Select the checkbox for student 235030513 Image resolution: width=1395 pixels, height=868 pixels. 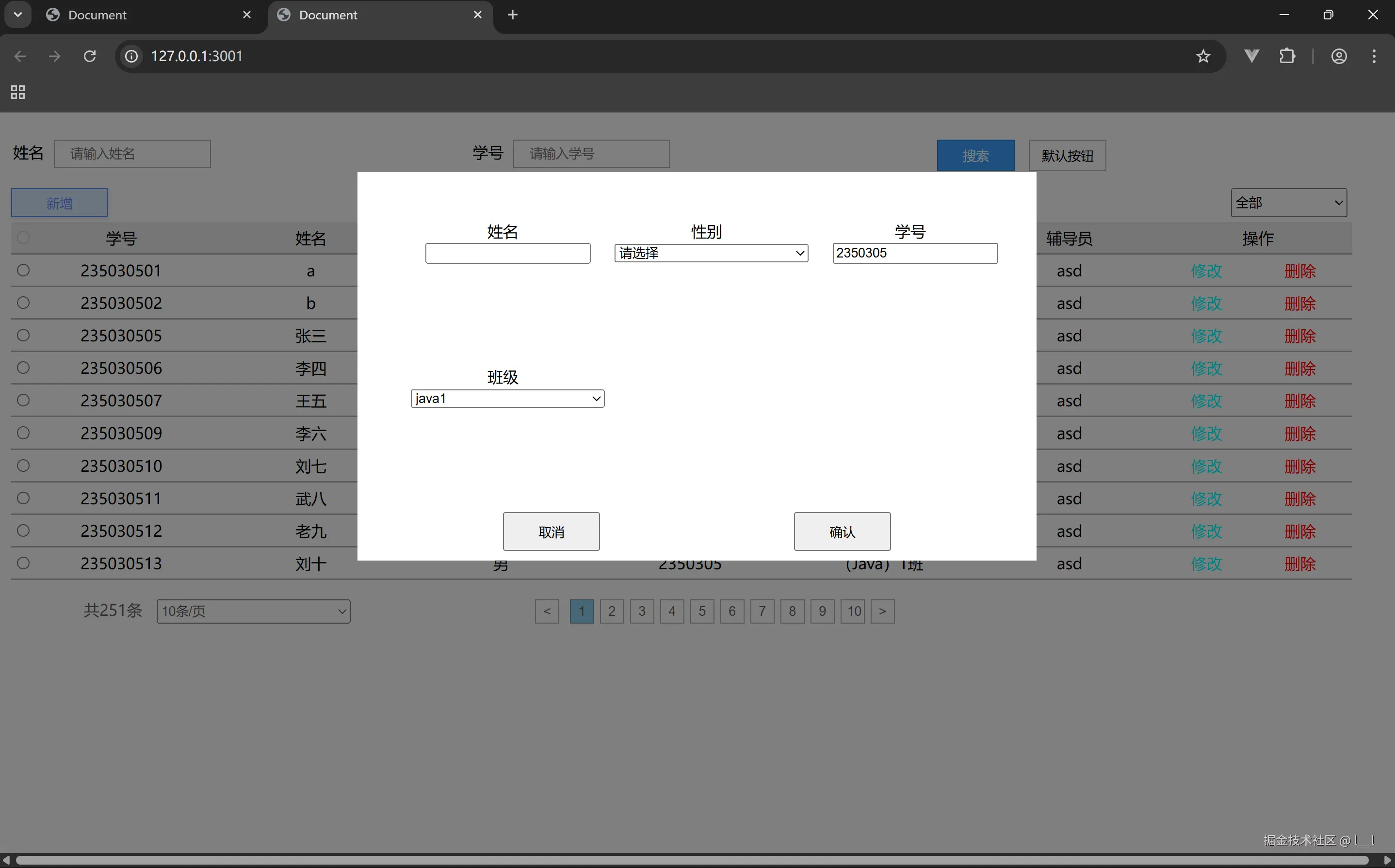24,563
